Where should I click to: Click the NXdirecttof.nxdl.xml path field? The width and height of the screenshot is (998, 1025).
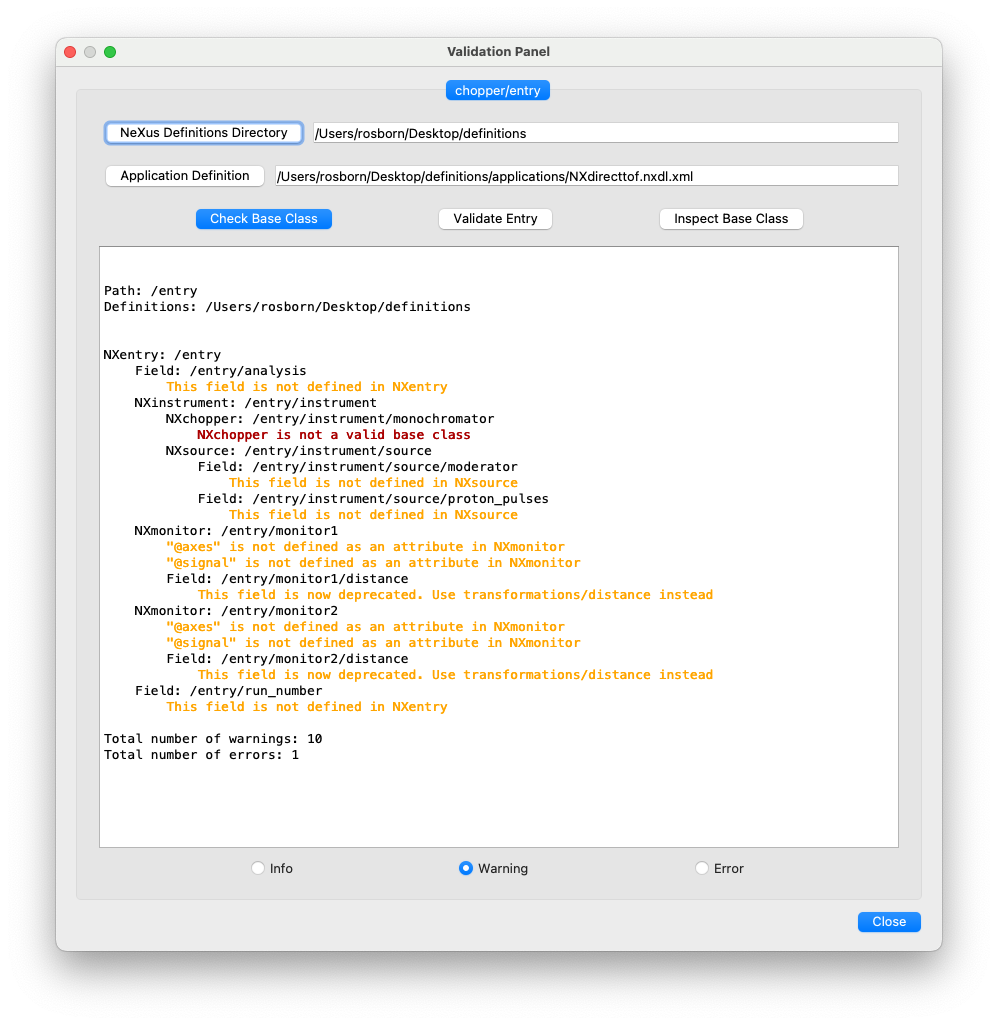[586, 176]
